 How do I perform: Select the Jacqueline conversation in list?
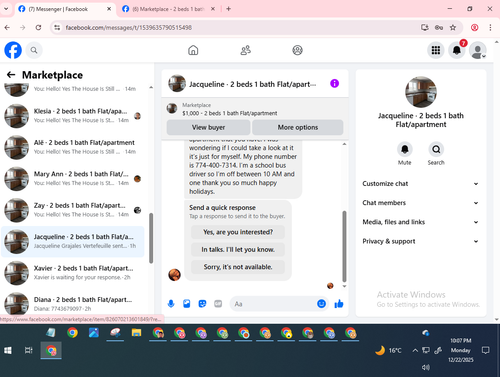[73, 241]
